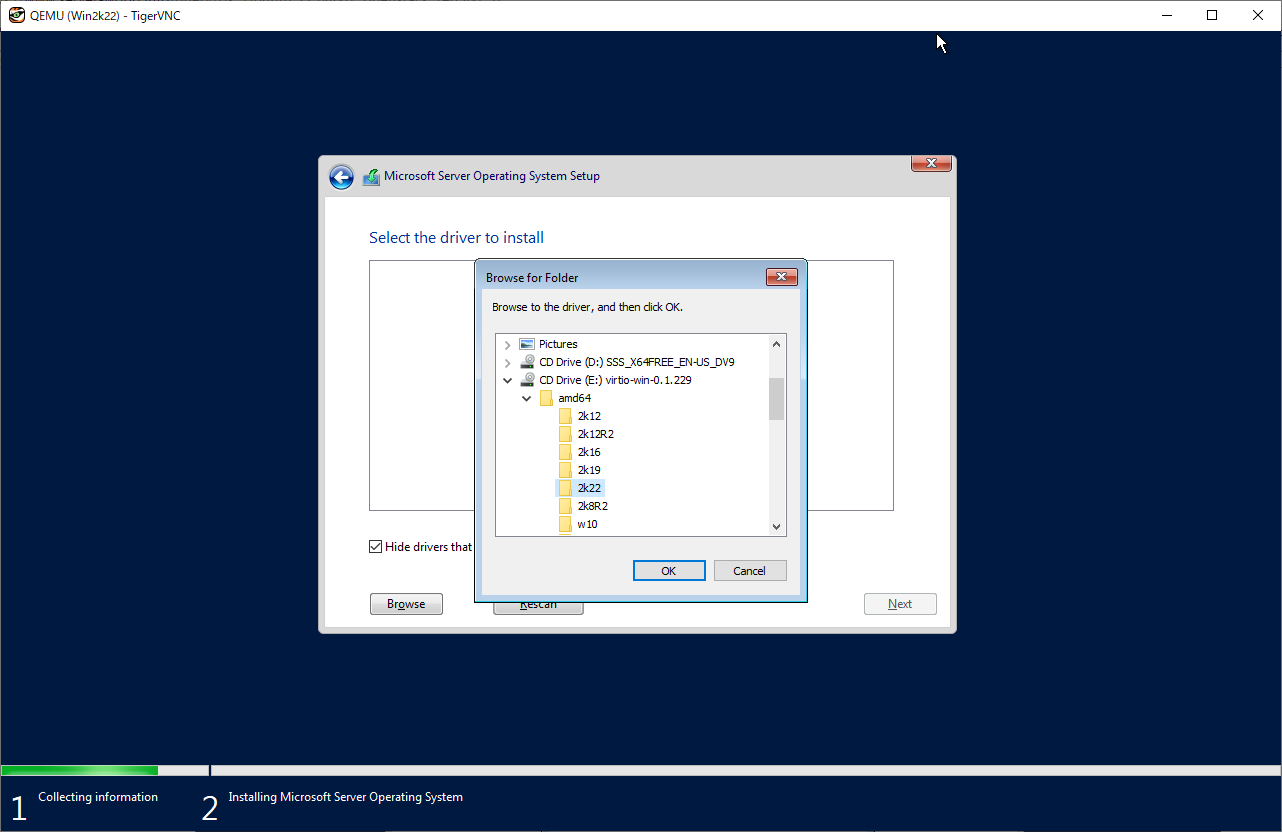Uncheck the Hide drivers checkbox
Viewport: 1282px width, 832px height.
[376, 547]
